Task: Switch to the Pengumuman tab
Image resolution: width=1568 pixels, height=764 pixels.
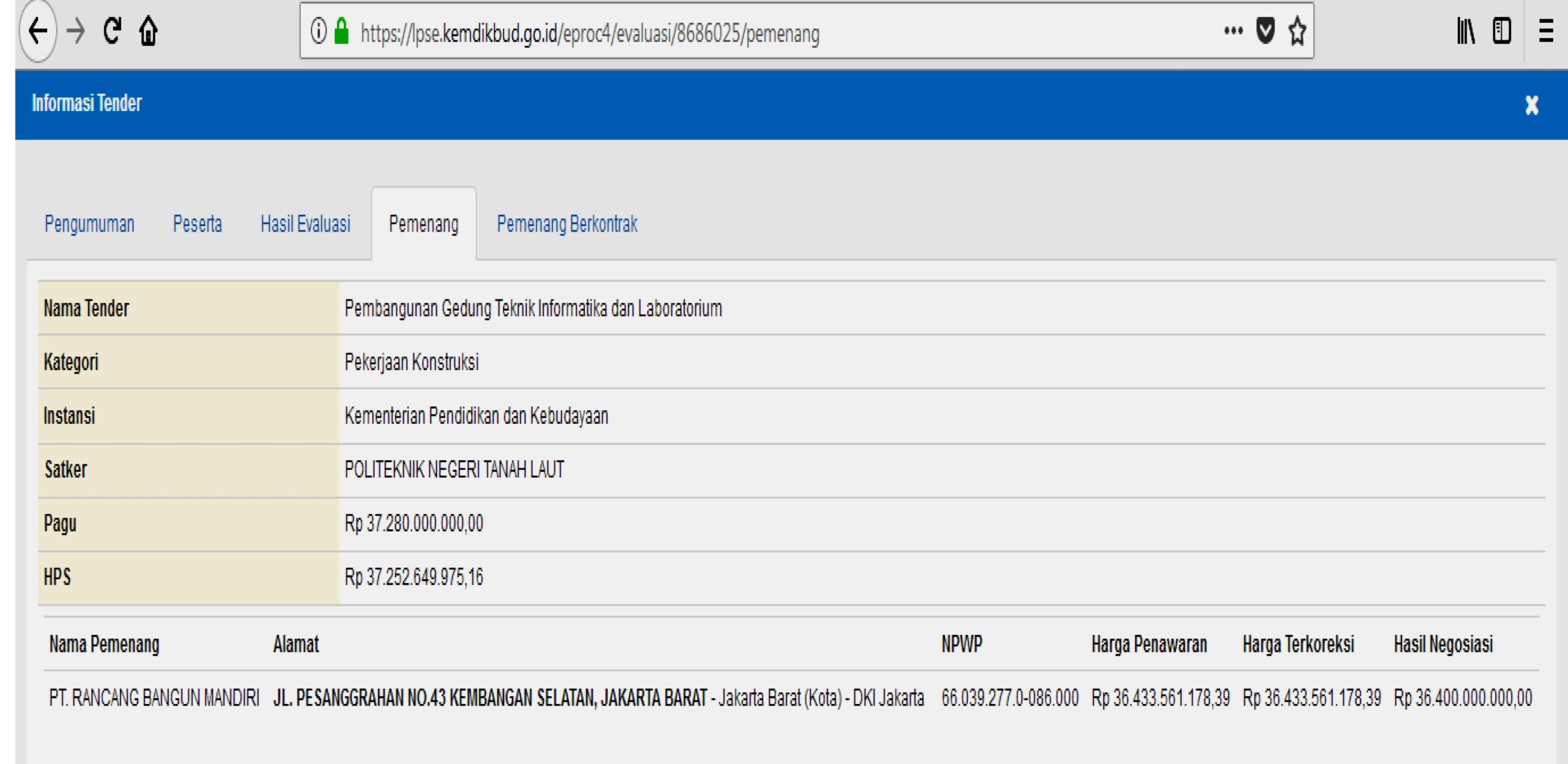Action: click(x=89, y=224)
